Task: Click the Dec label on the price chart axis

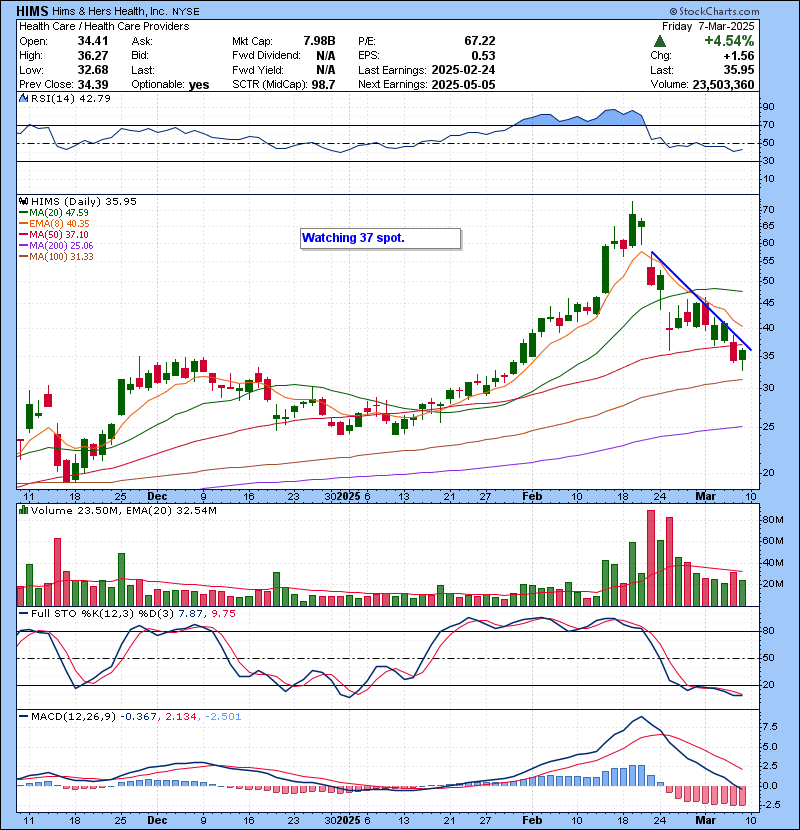Action: coord(157,496)
